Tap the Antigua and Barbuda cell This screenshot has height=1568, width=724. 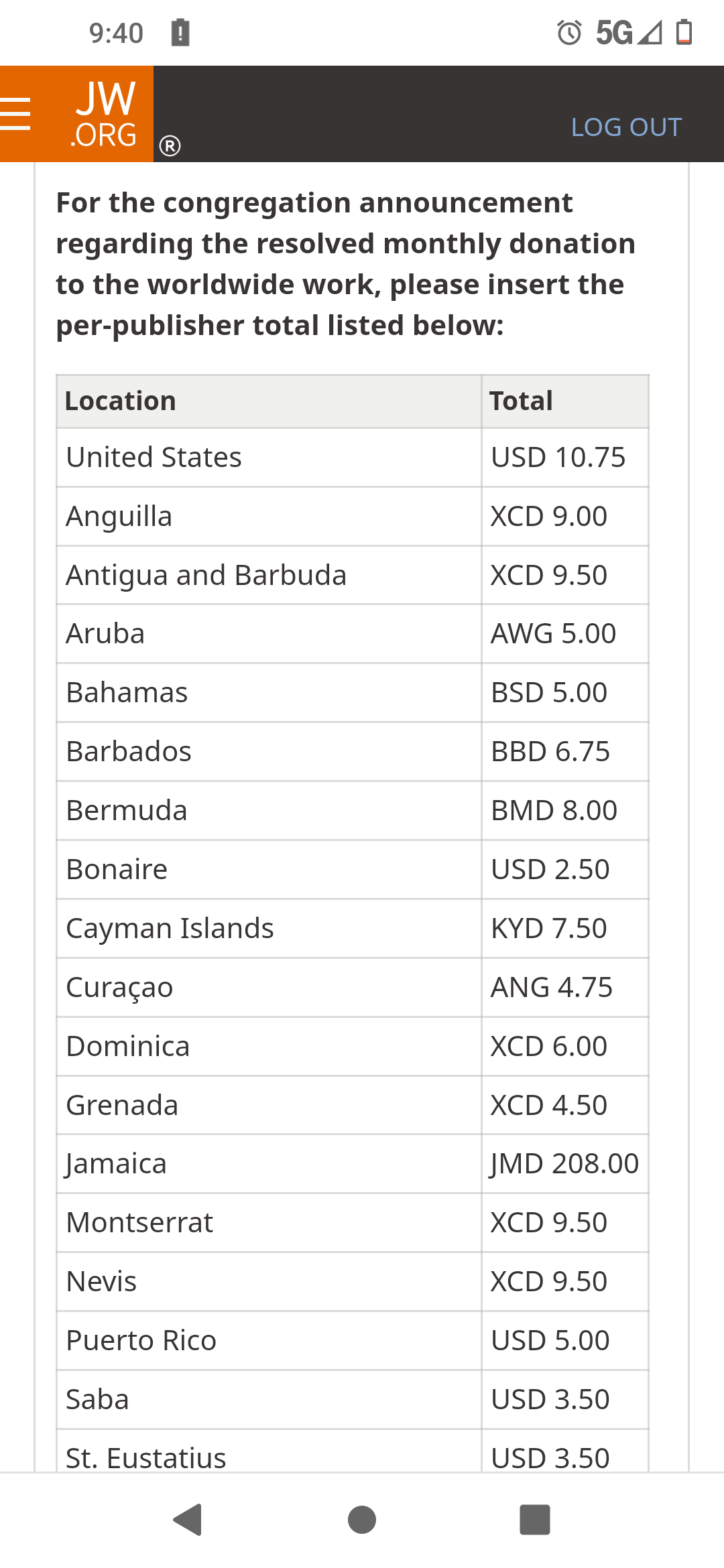269,575
